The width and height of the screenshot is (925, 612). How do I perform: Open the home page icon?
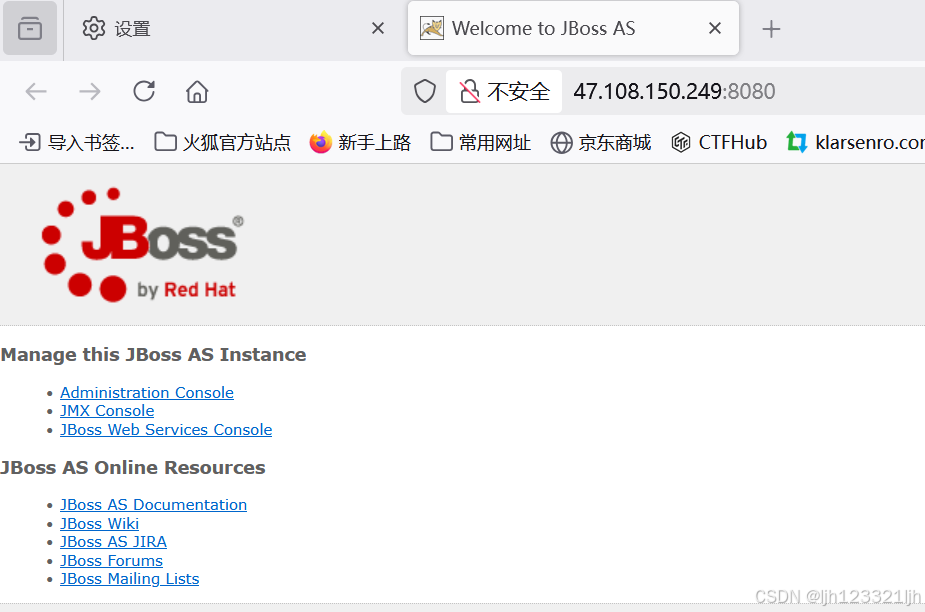click(x=197, y=91)
